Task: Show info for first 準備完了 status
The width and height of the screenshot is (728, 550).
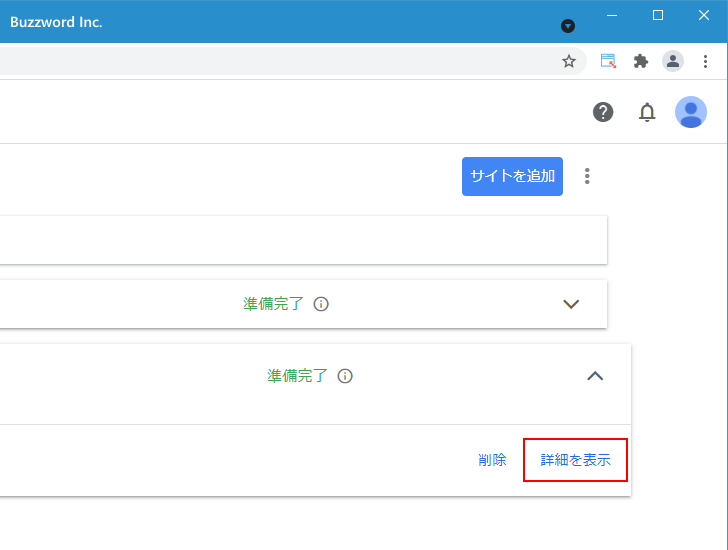Action: pos(321,304)
